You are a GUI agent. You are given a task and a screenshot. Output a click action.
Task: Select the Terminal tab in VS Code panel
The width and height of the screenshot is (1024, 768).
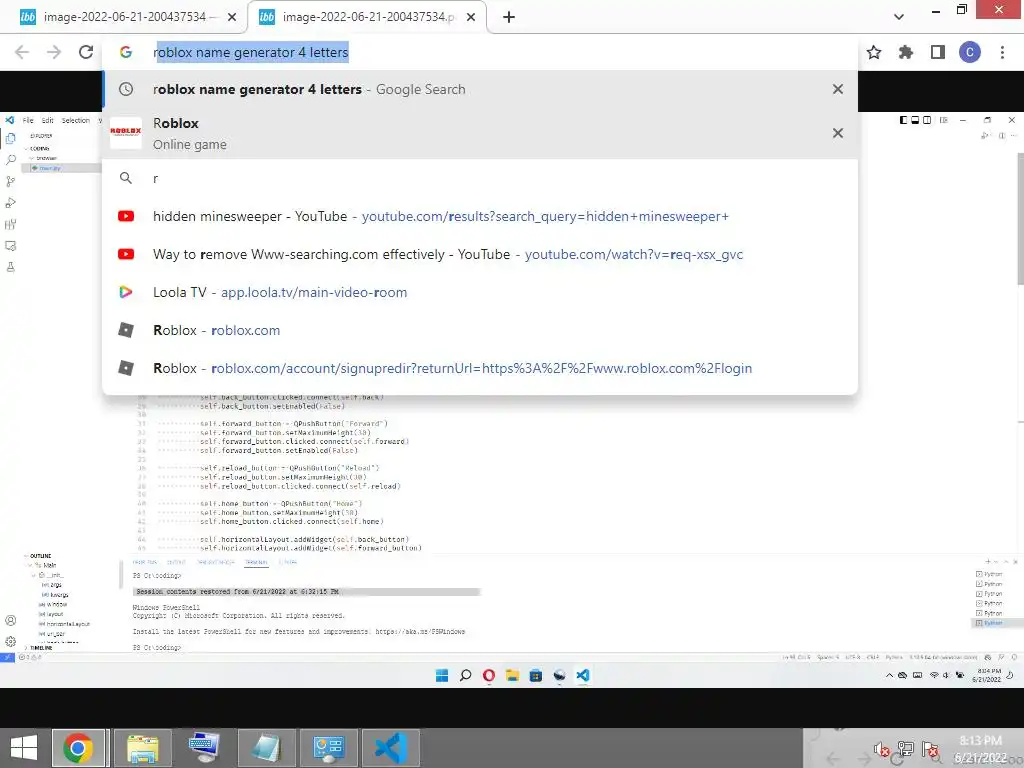click(256, 562)
